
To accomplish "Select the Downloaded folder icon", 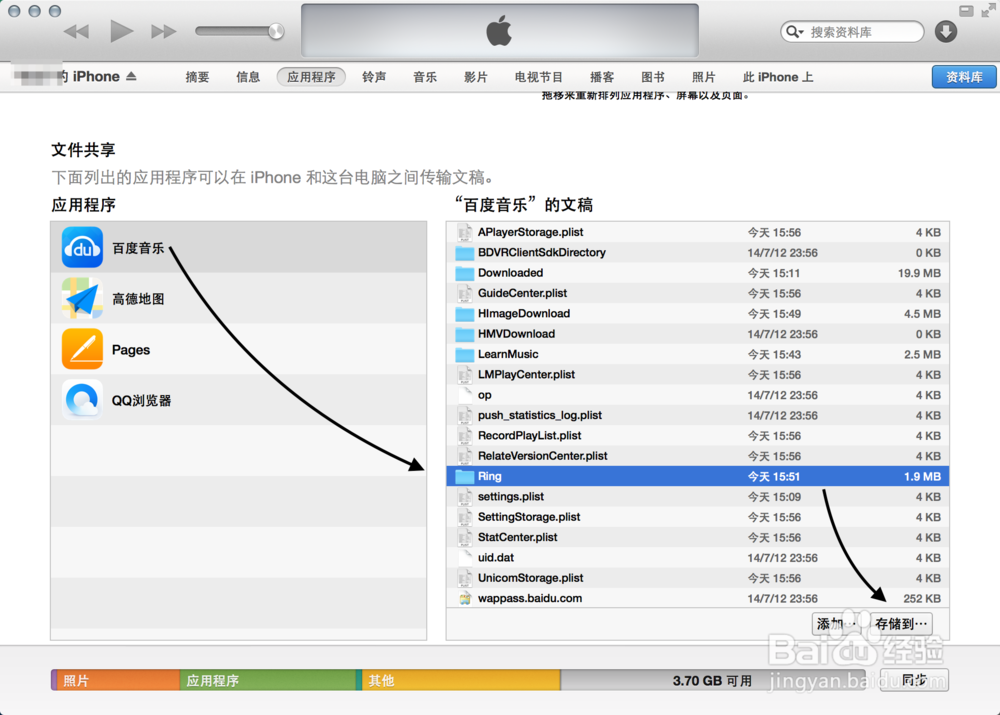I will tap(465, 273).
